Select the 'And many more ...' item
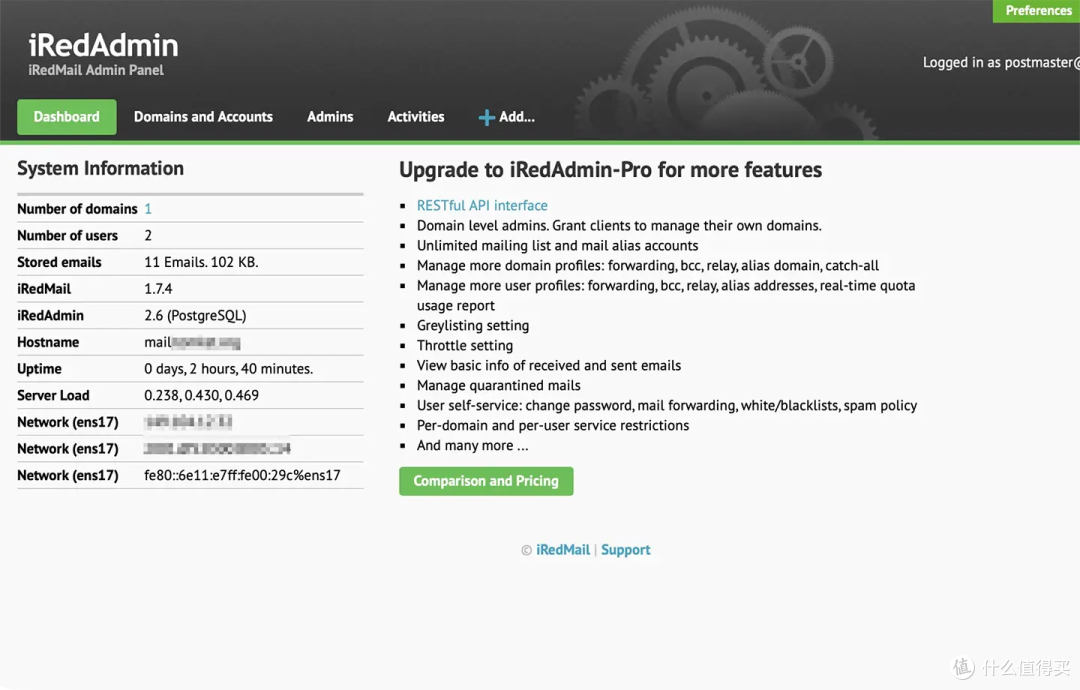1080x690 pixels. click(472, 446)
